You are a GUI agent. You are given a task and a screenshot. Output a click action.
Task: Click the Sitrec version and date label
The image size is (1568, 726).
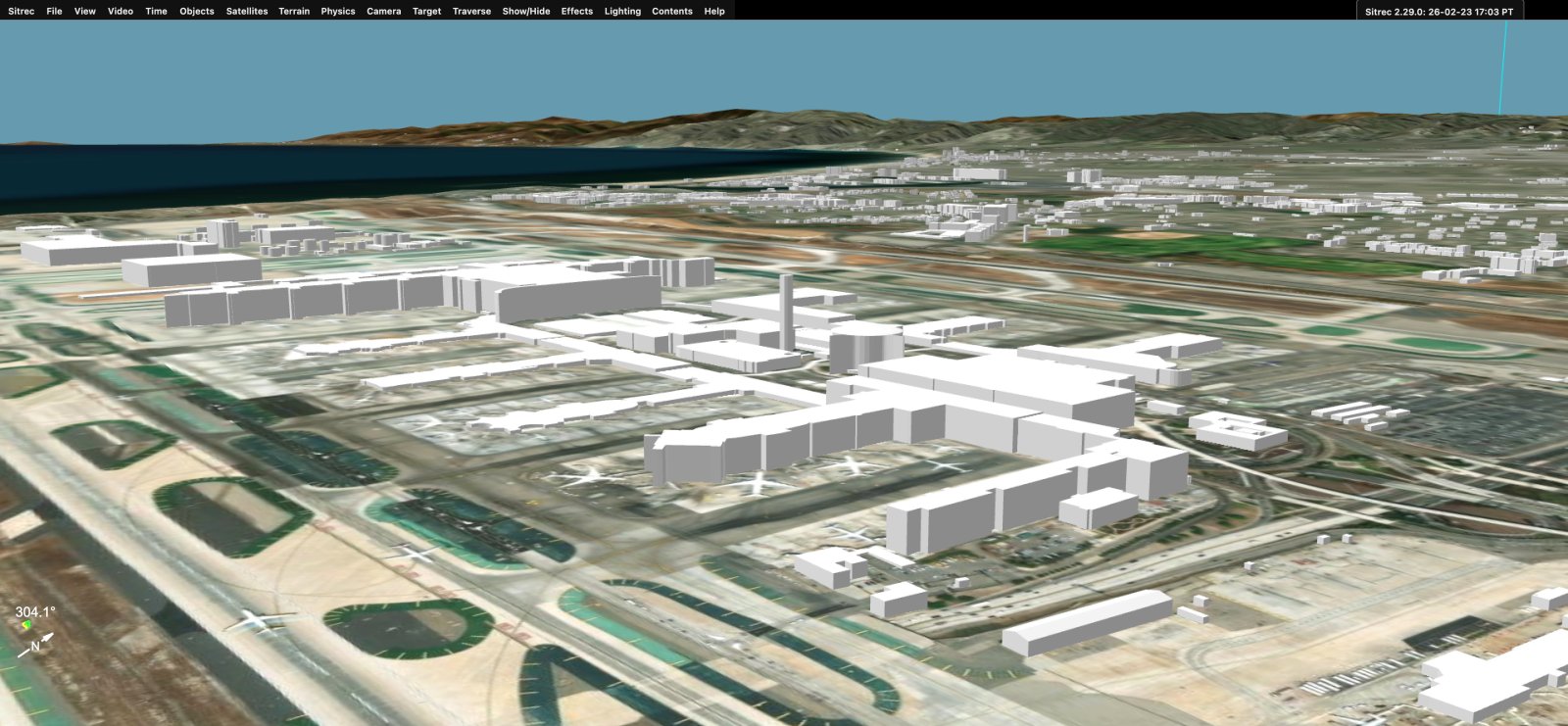coord(1439,11)
